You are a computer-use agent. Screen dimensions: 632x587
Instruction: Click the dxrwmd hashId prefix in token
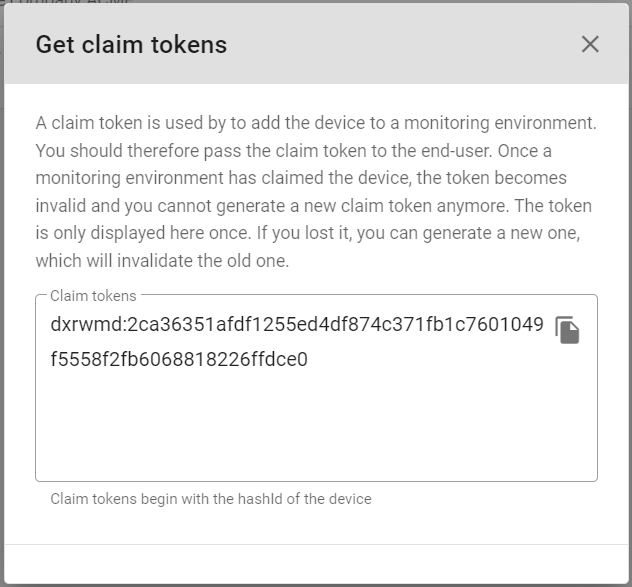(86, 324)
